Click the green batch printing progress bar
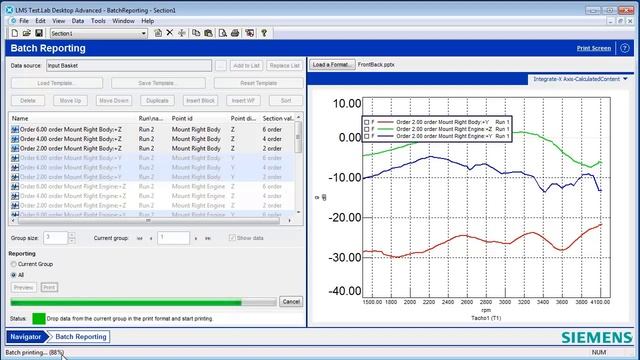Viewport: 640px width, 360px height. (143, 302)
